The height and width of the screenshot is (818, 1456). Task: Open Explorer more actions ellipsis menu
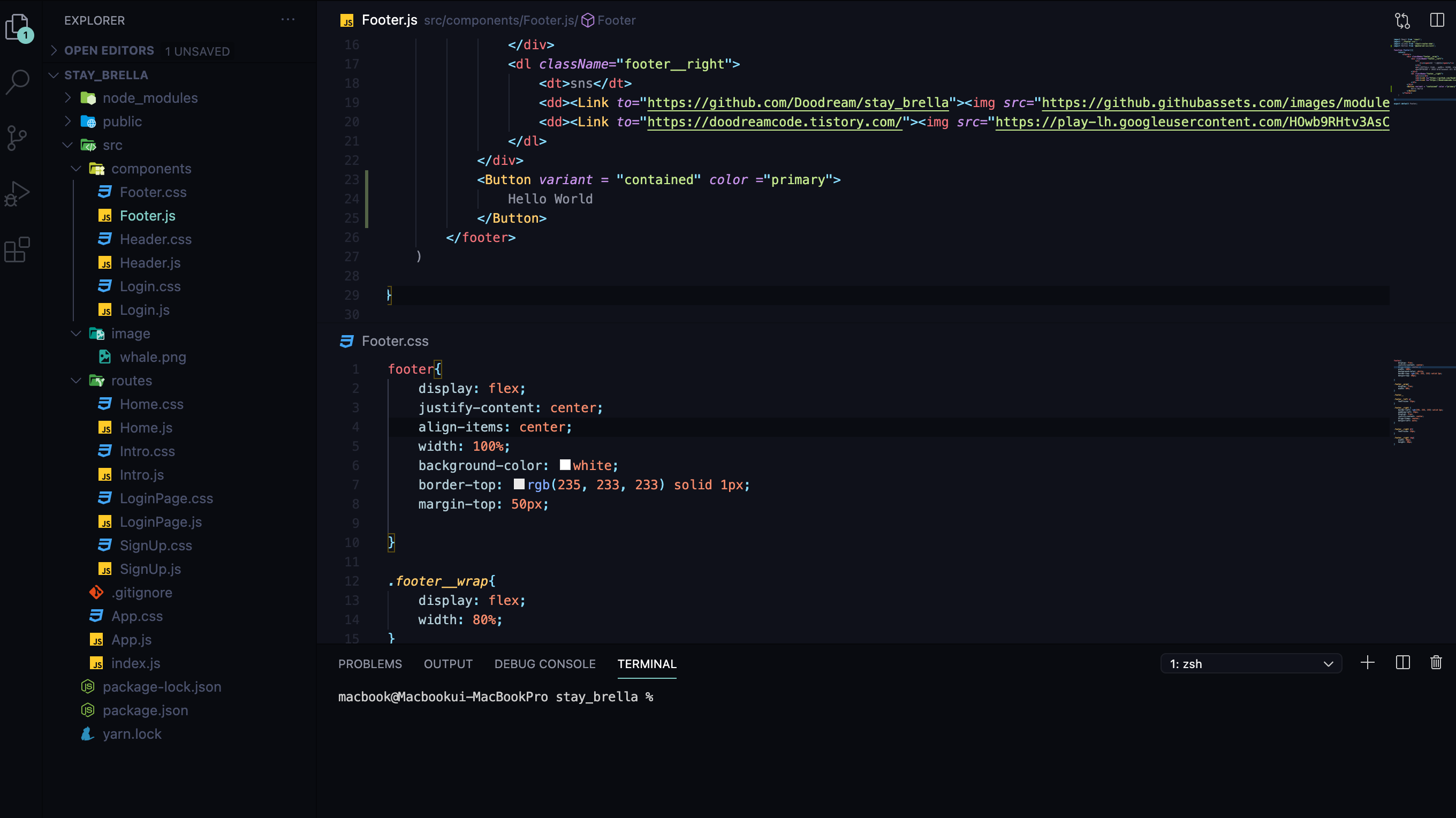click(x=287, y=20)
